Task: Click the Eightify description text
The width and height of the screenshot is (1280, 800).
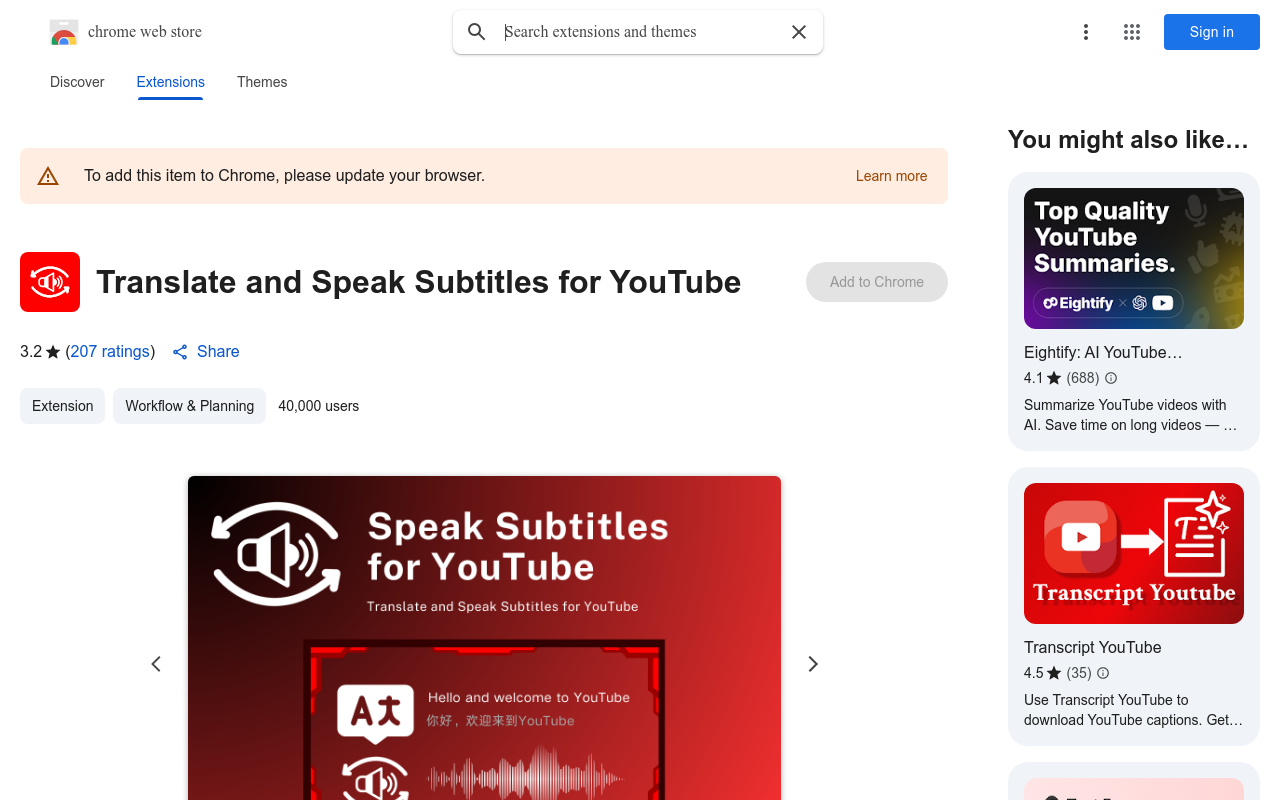Action: click(1131, 415)
